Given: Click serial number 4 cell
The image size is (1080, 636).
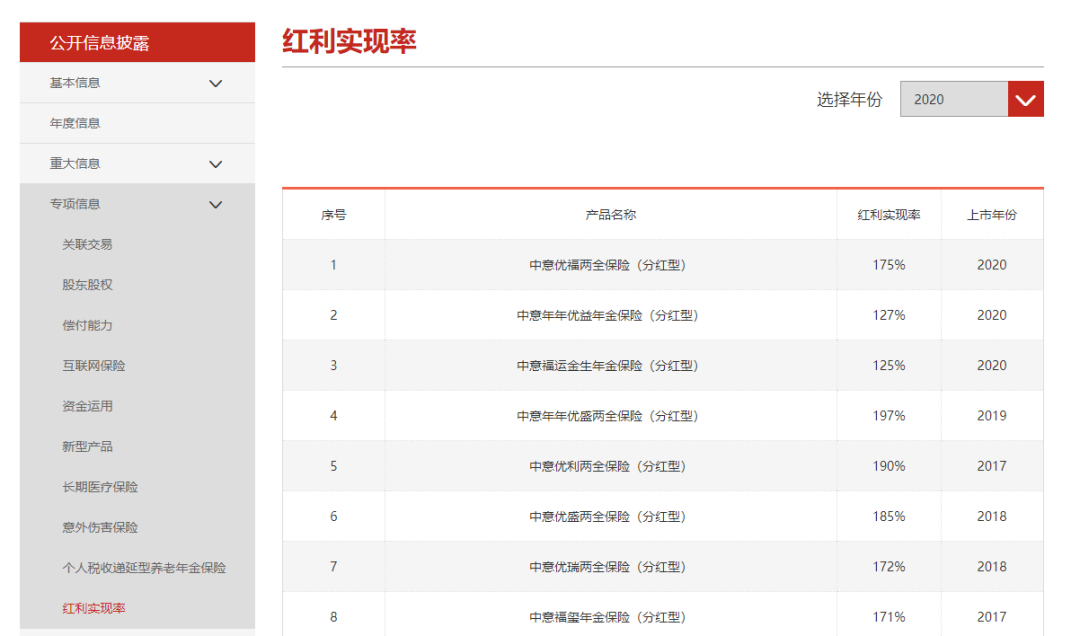Looking at the screenshot, I should [333, 416].
